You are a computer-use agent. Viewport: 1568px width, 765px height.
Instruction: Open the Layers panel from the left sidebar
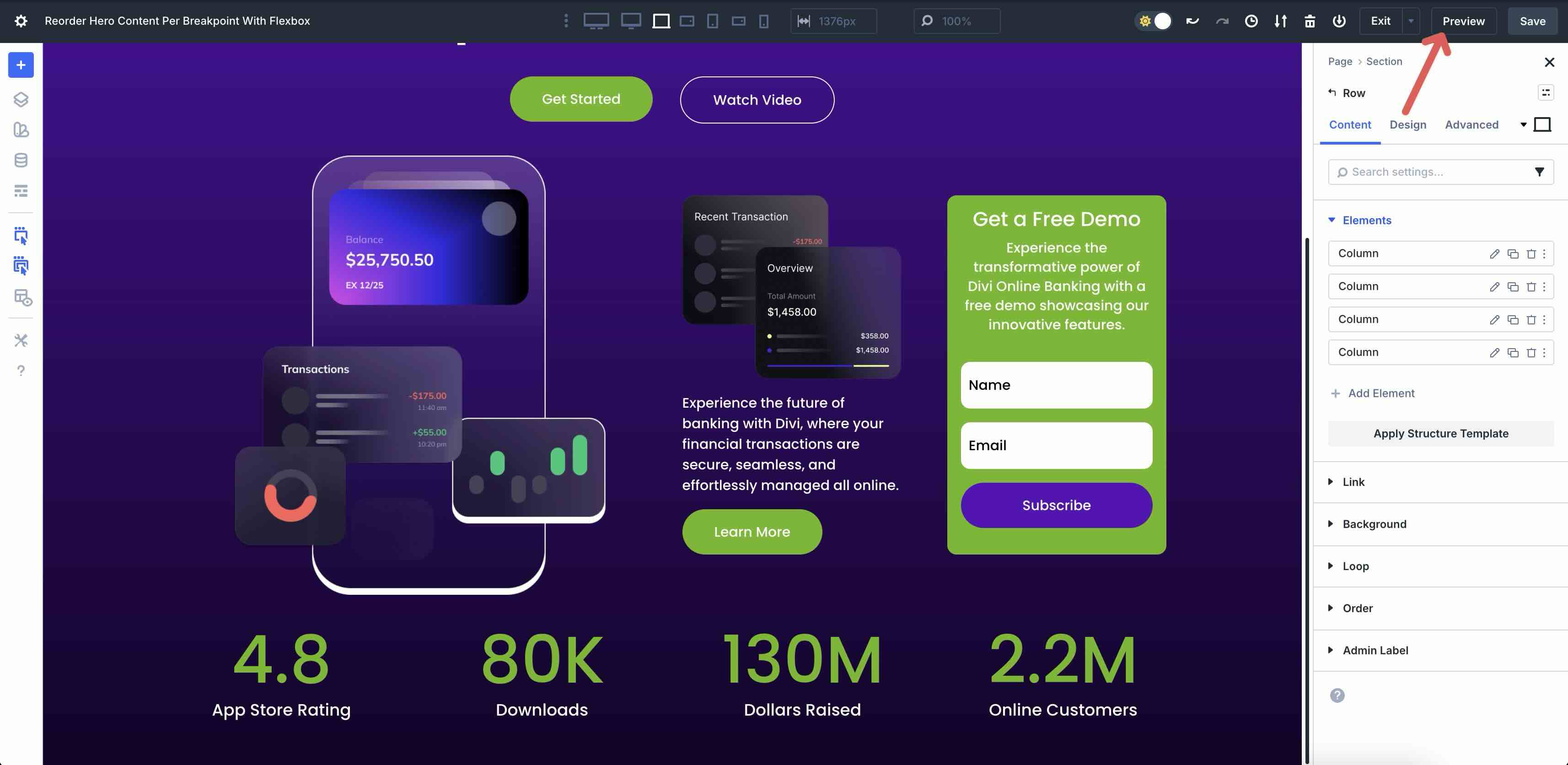[21, 99]
